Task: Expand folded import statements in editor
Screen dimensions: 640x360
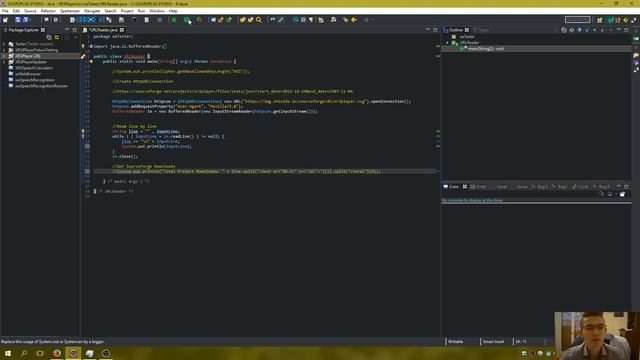Action: point(91,46)
